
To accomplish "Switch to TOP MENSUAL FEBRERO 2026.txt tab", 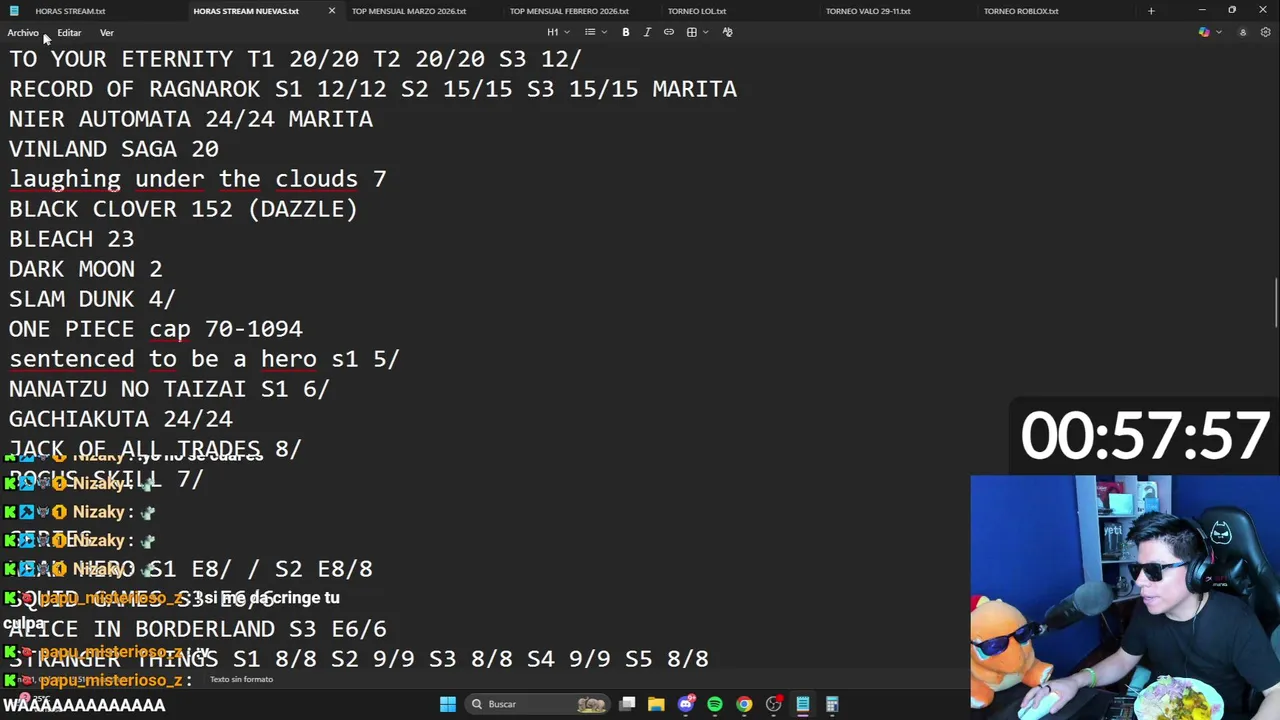I will click(x=569, y=11).
